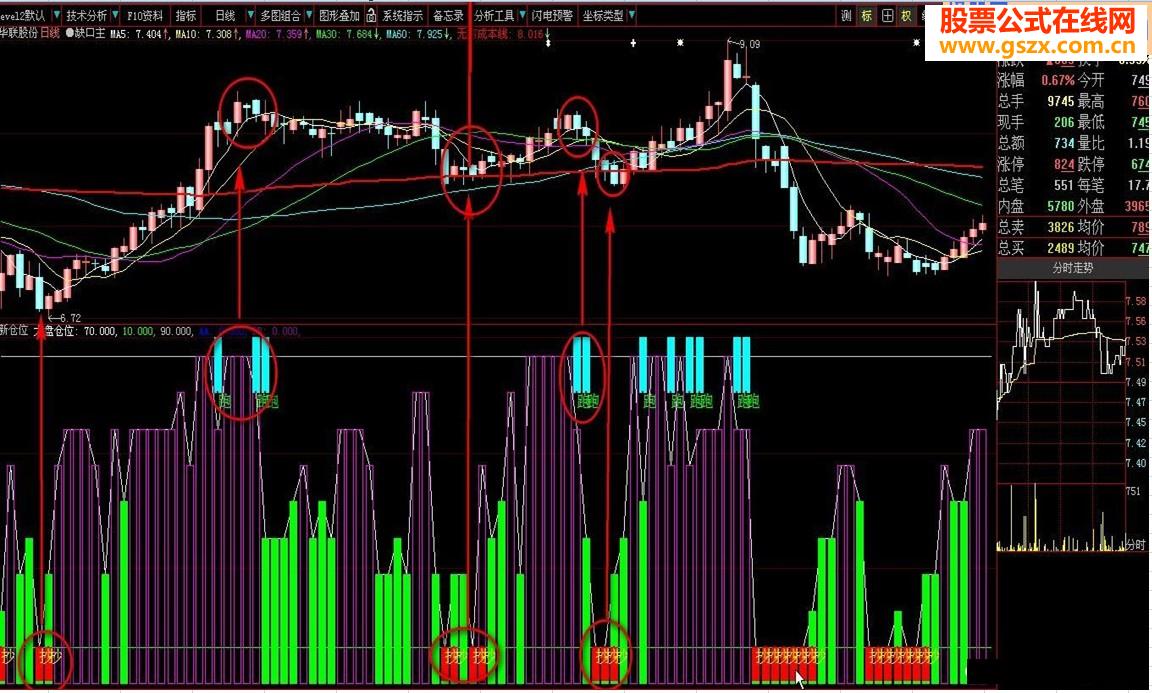Viewport: 1152px width, 693px height.
Task: Click the 测 measurement tool icon
Action: click(x=846, y=15)
